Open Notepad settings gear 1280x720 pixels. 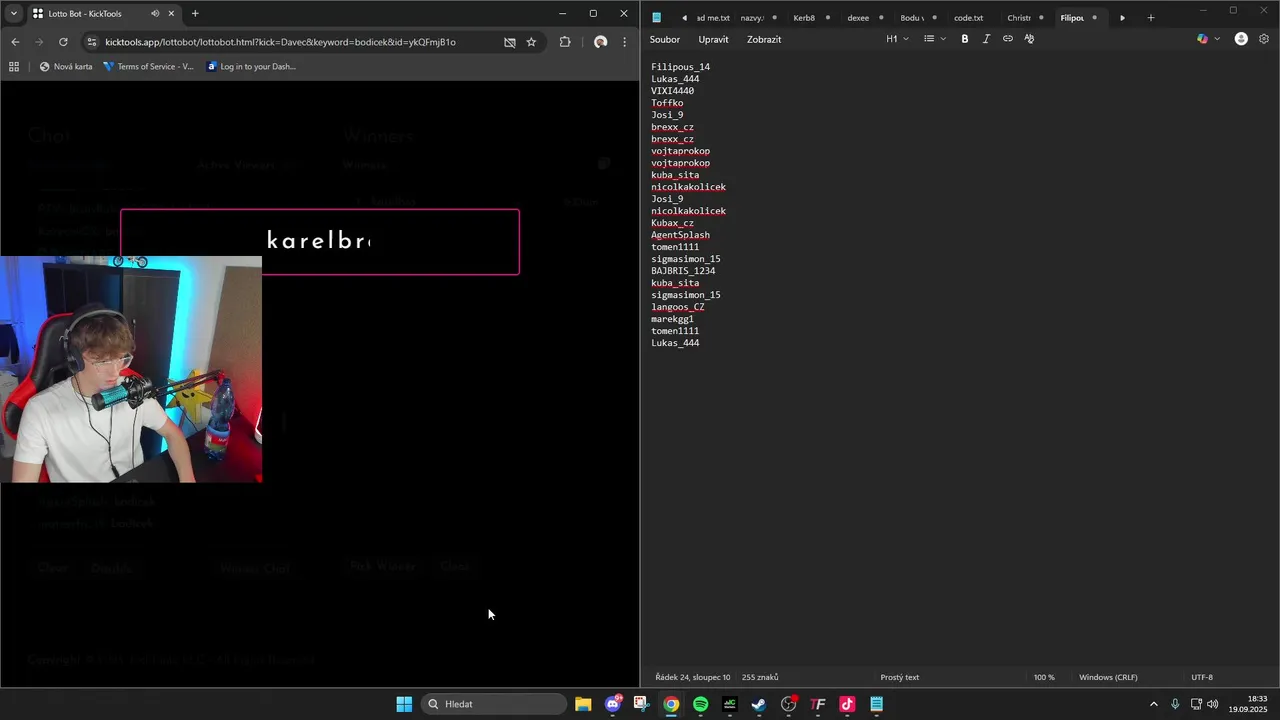1264,39
